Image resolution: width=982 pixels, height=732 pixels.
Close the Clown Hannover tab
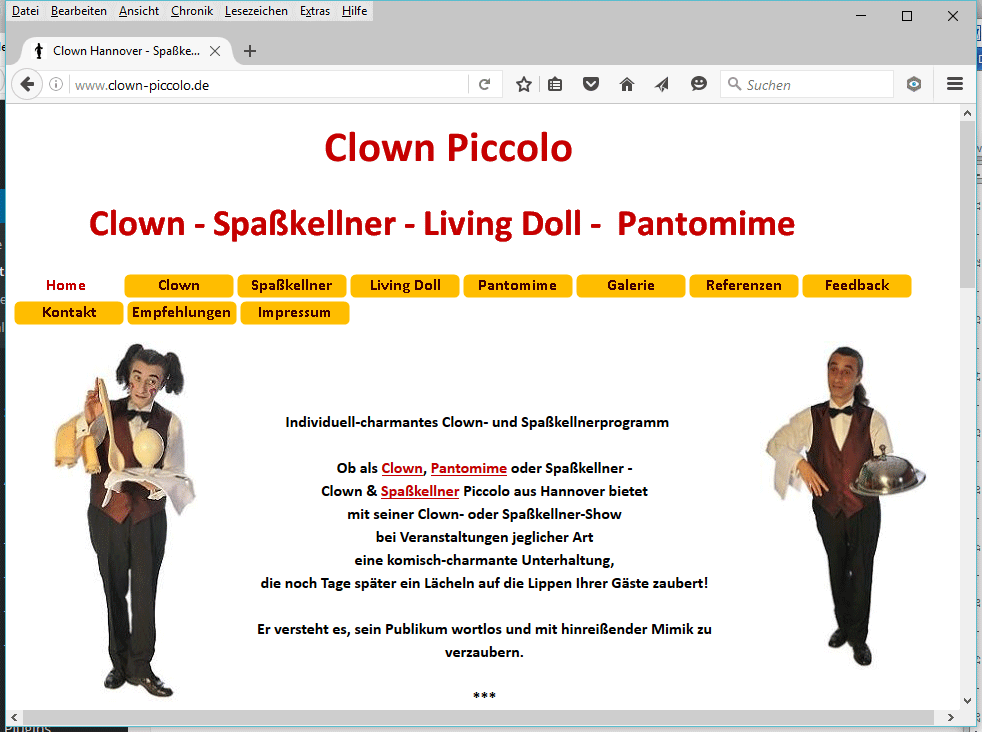(x=215, y=51)
